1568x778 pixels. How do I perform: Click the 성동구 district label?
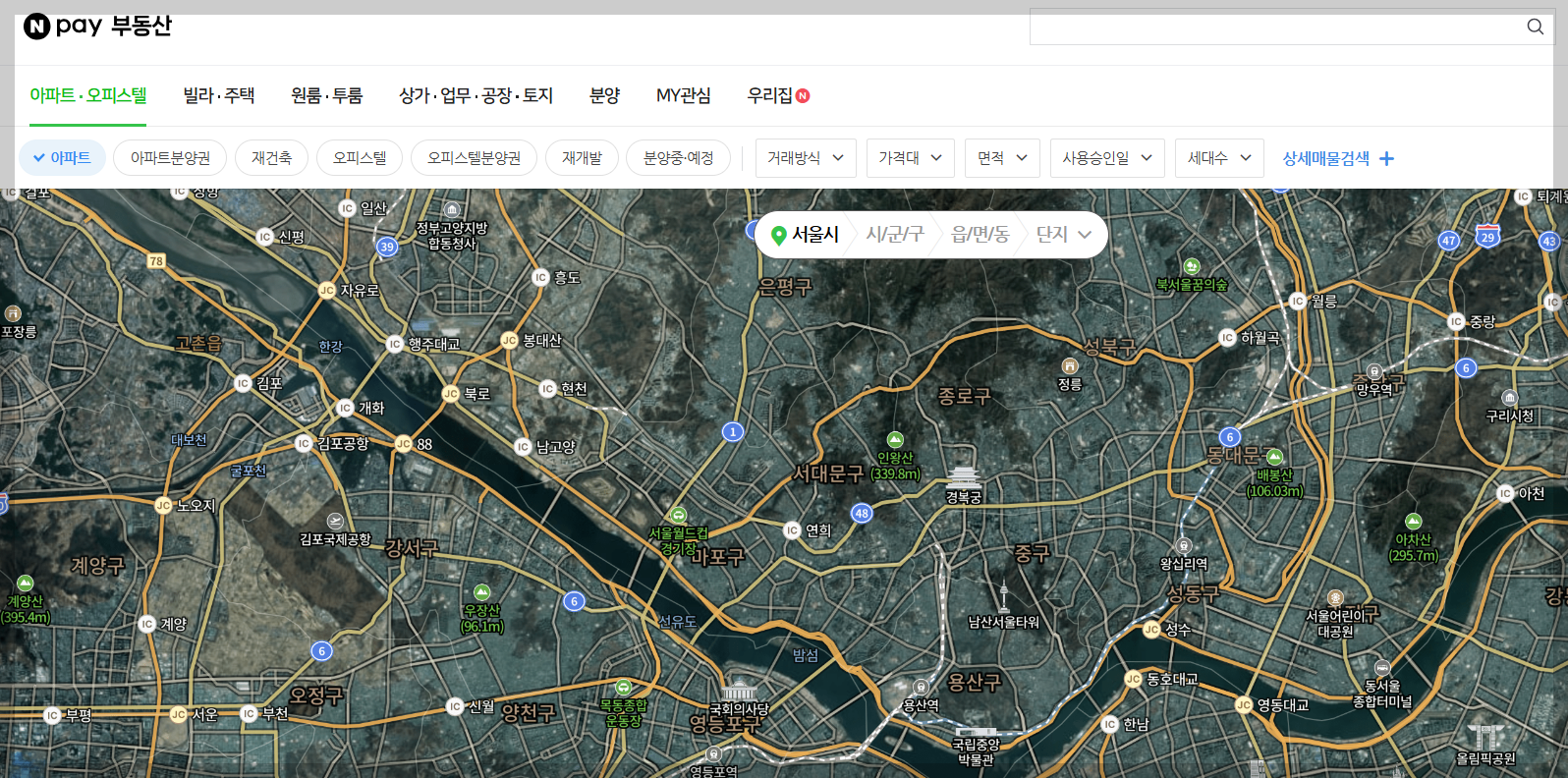pos(1193,594)
